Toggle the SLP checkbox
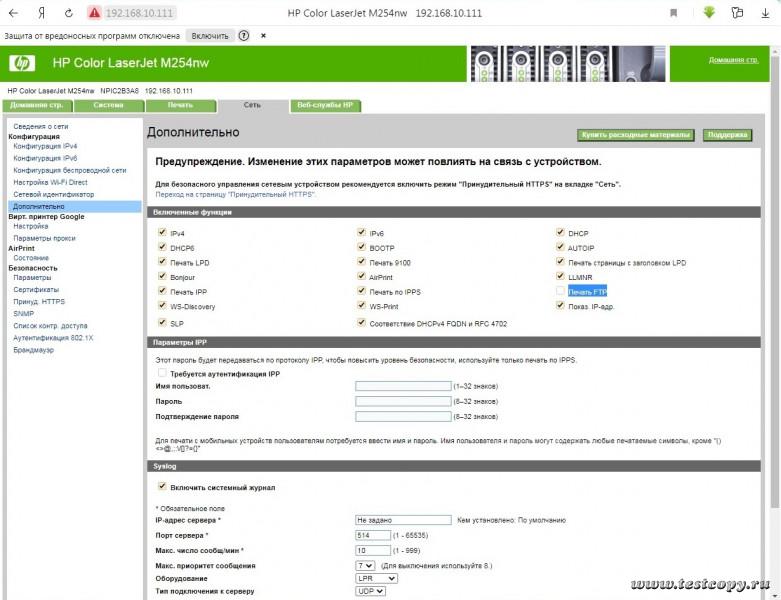This screenshot has width=781, height=600. coord(162,322)
